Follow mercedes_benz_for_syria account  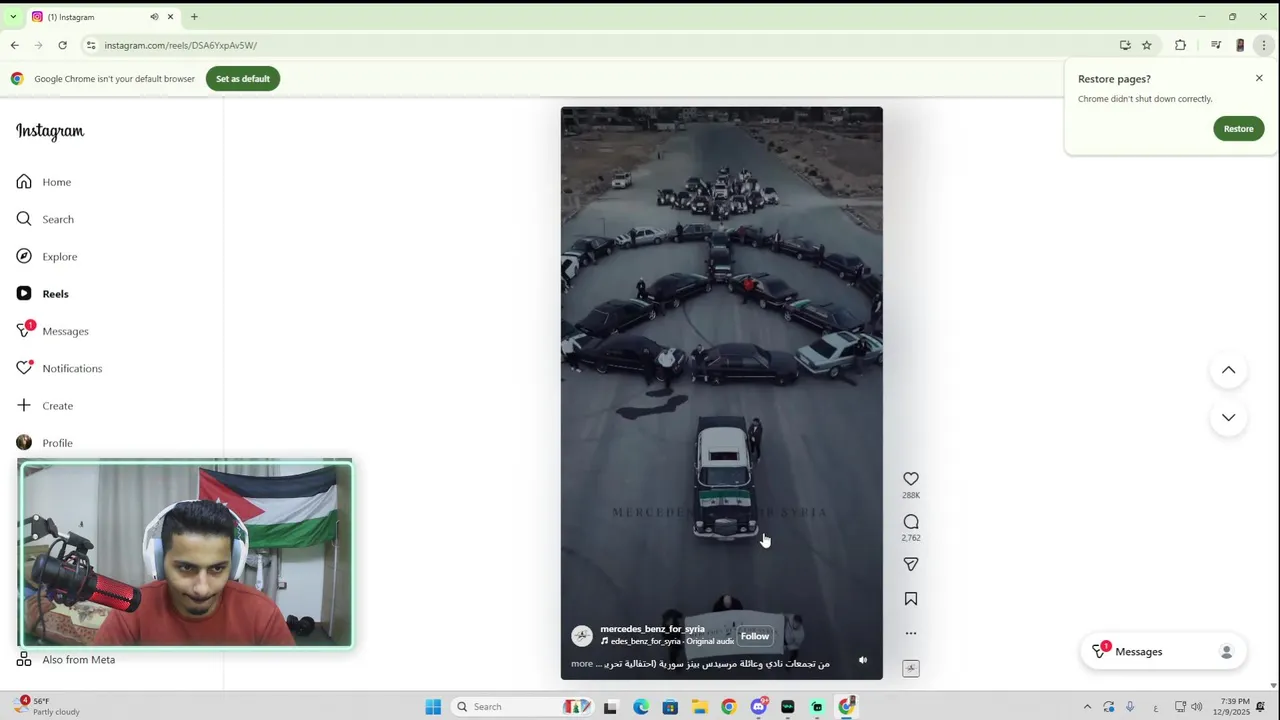[x=755, y=636]
